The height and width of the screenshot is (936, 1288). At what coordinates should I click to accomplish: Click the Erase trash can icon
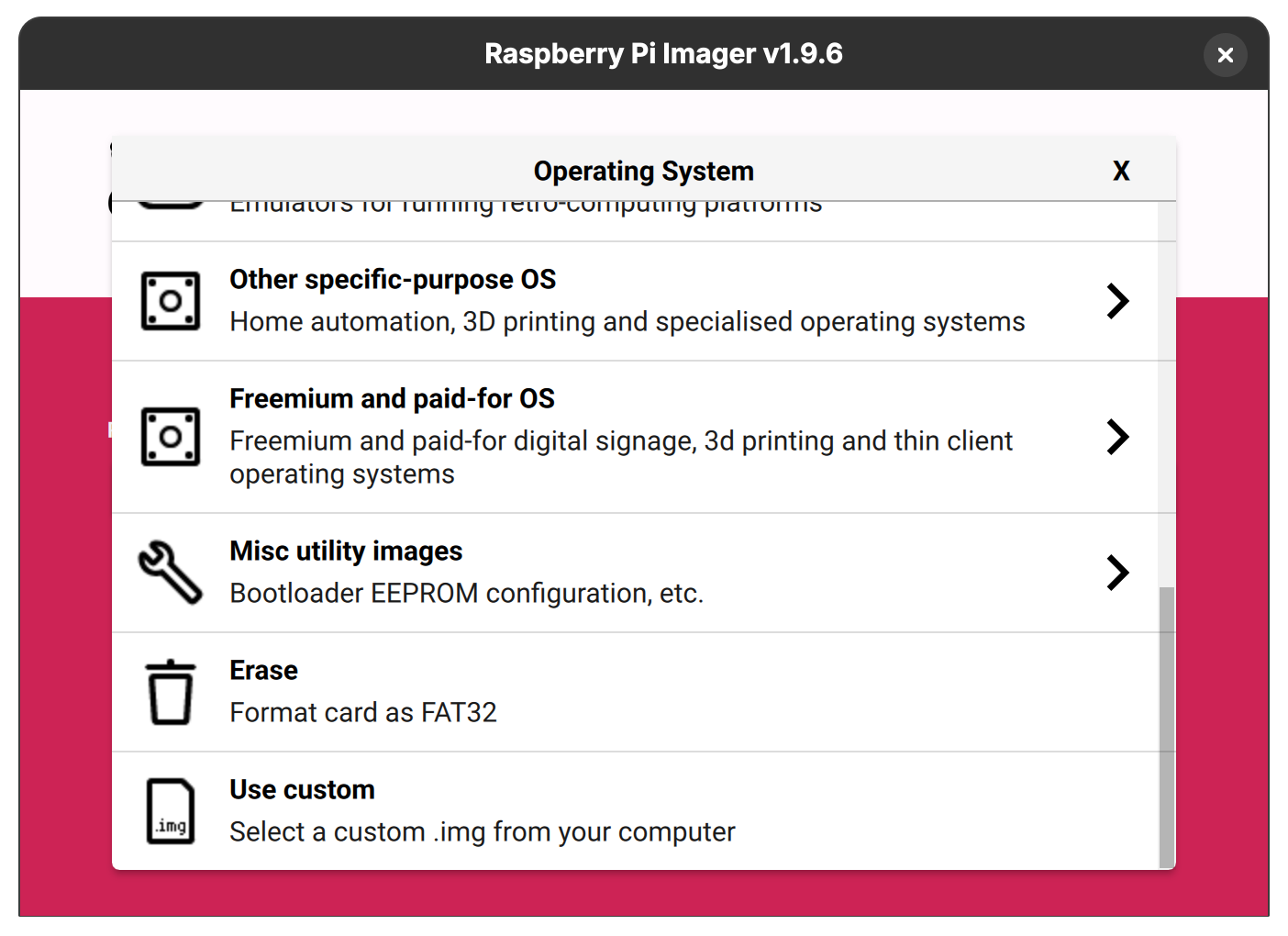pyautogui.click(x=171, y=692)
